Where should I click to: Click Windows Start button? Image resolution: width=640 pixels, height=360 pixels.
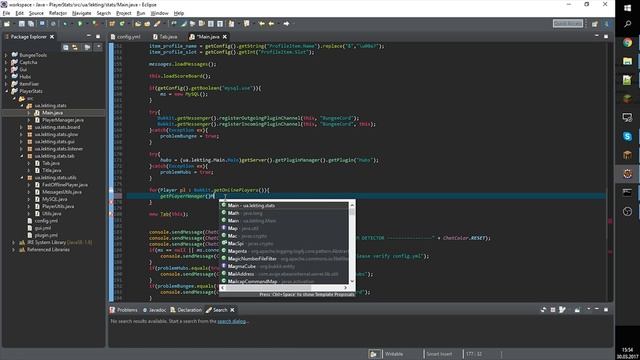coord(627,8)
